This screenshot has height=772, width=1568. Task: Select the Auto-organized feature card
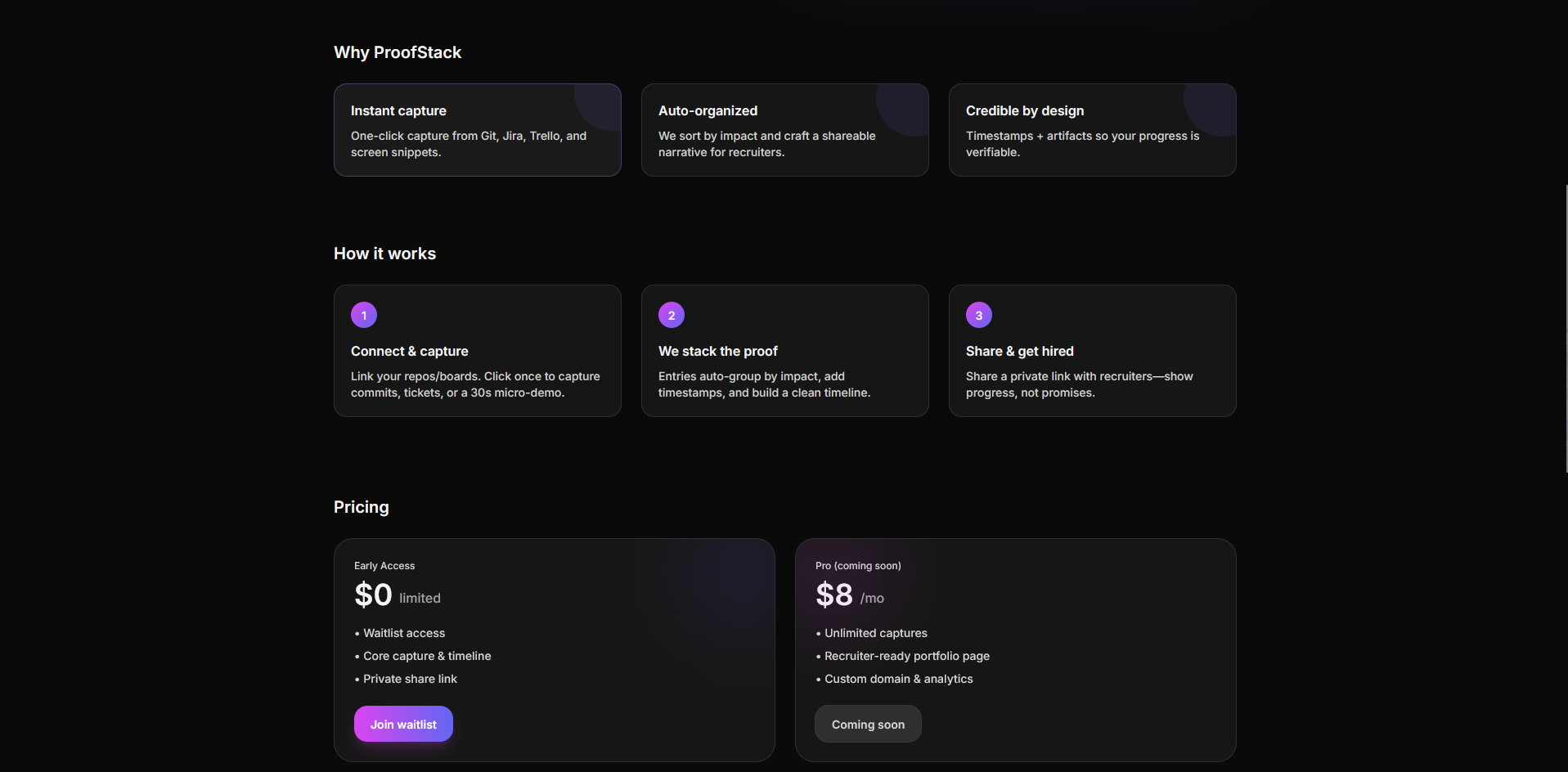tap(784, 129)
